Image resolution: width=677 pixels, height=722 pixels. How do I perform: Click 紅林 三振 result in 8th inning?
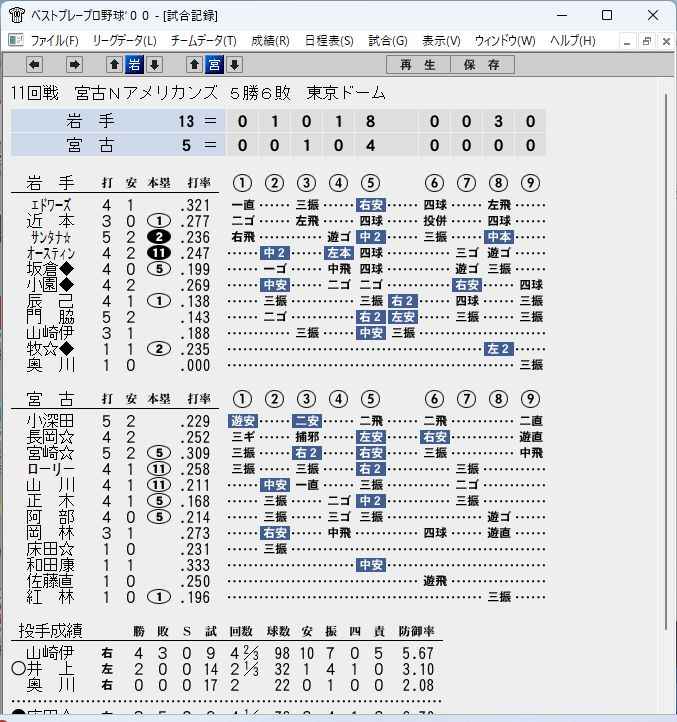coord(499,597)
